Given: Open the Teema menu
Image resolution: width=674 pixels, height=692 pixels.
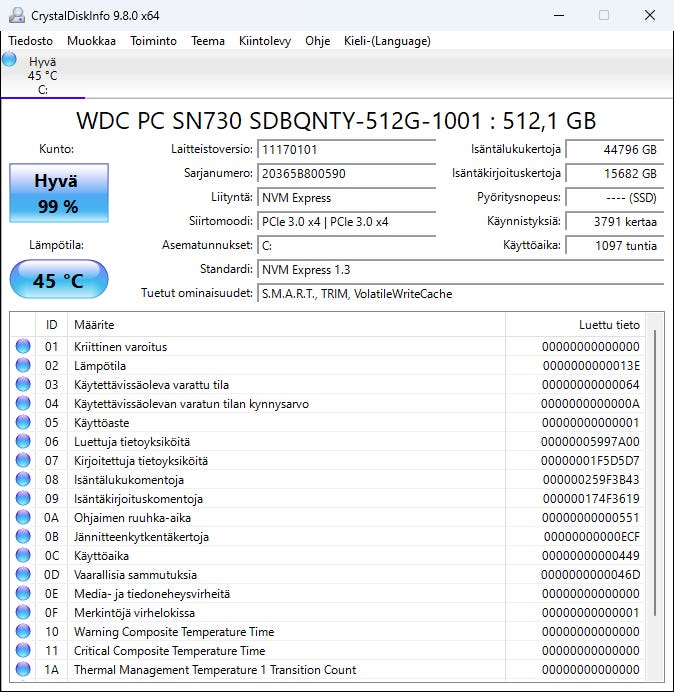Looking at the screenshot, I should [x=207, y=41].
